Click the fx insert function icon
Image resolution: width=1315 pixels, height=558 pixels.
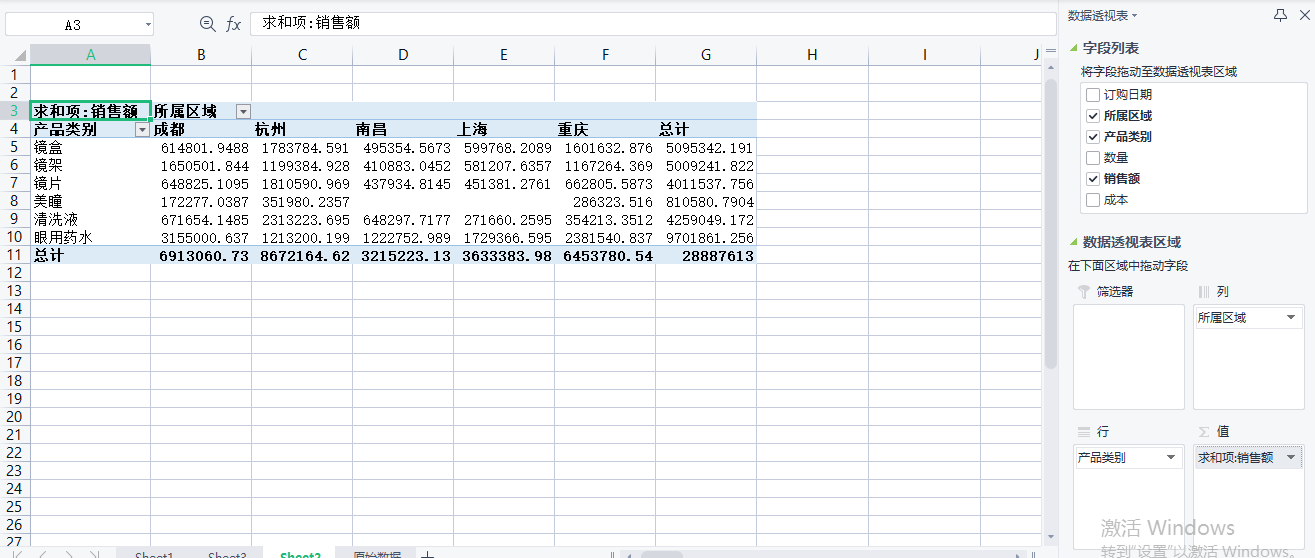pos(233,24)
